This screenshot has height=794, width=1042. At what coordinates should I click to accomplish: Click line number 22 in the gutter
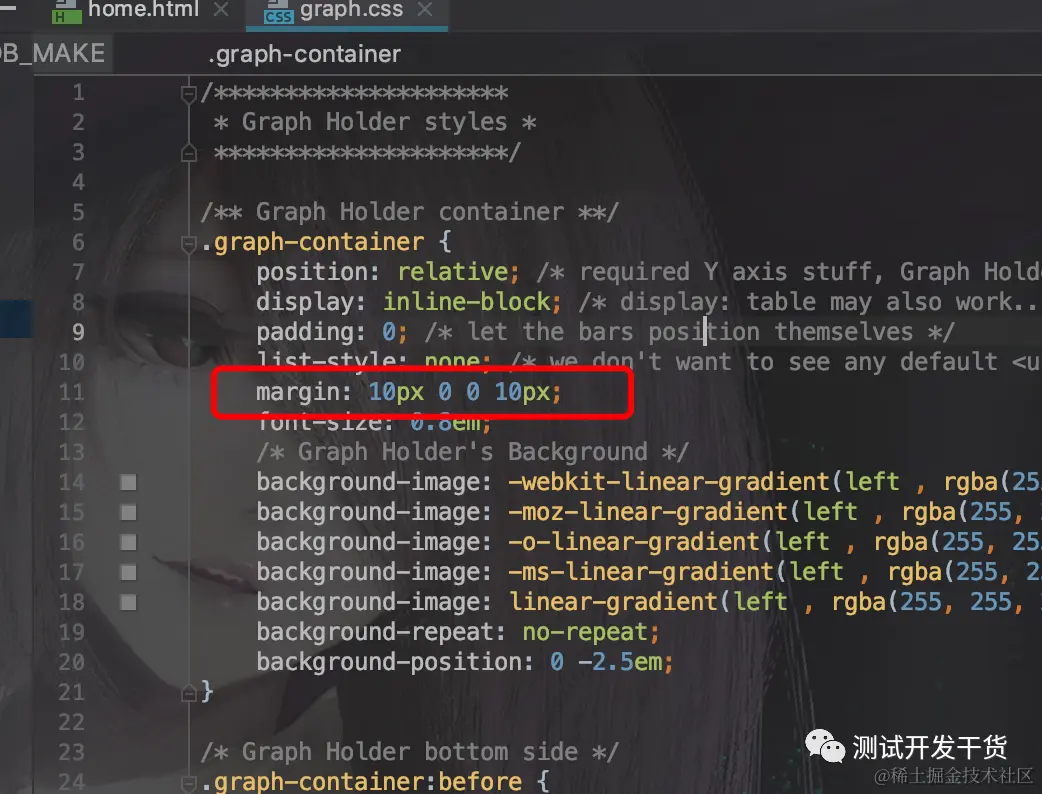tap(72, 722)
